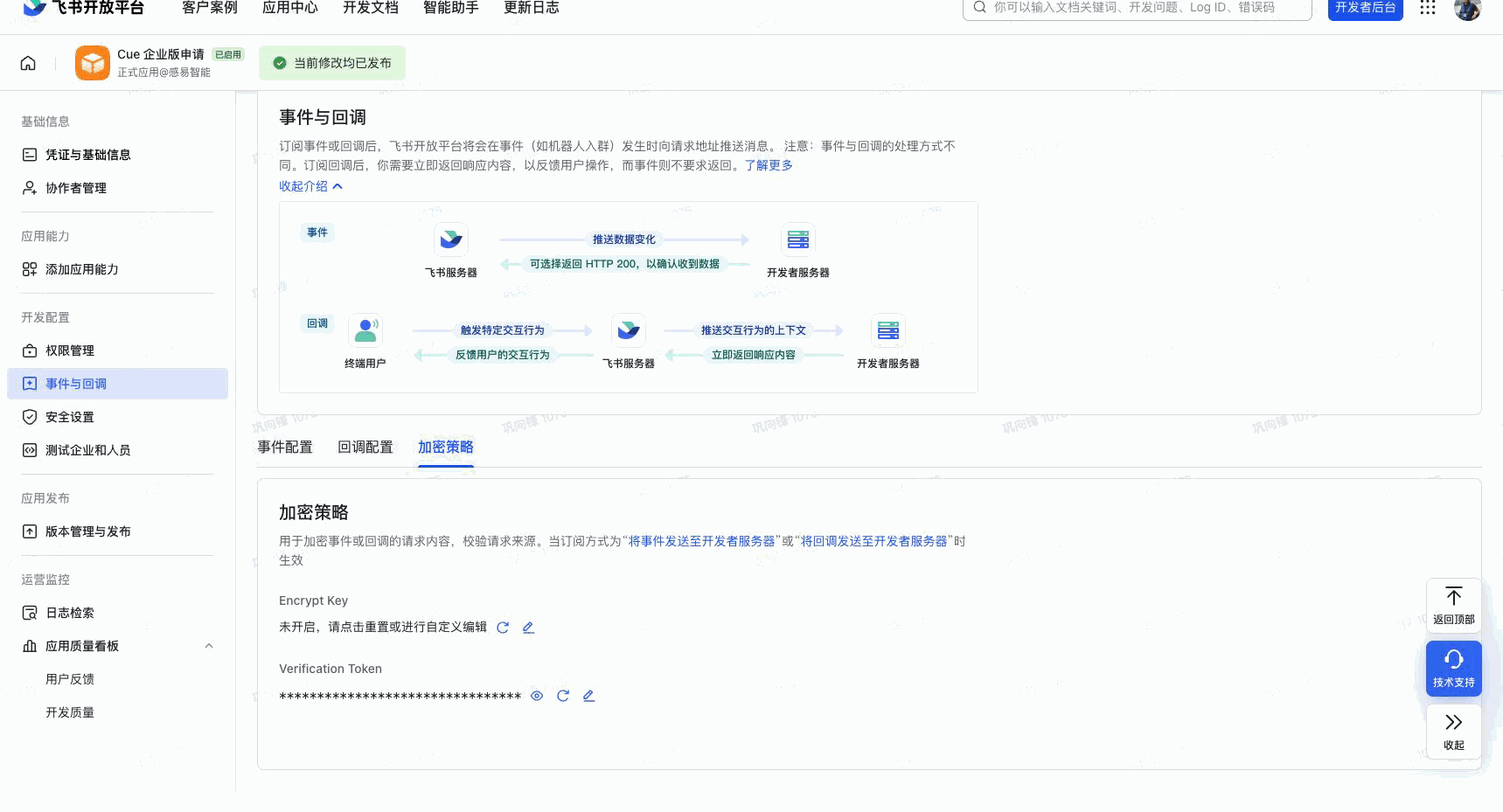Select Encryption Strategy tab (加密策略)
1503x812 pixels.
(x=446, y=447)
